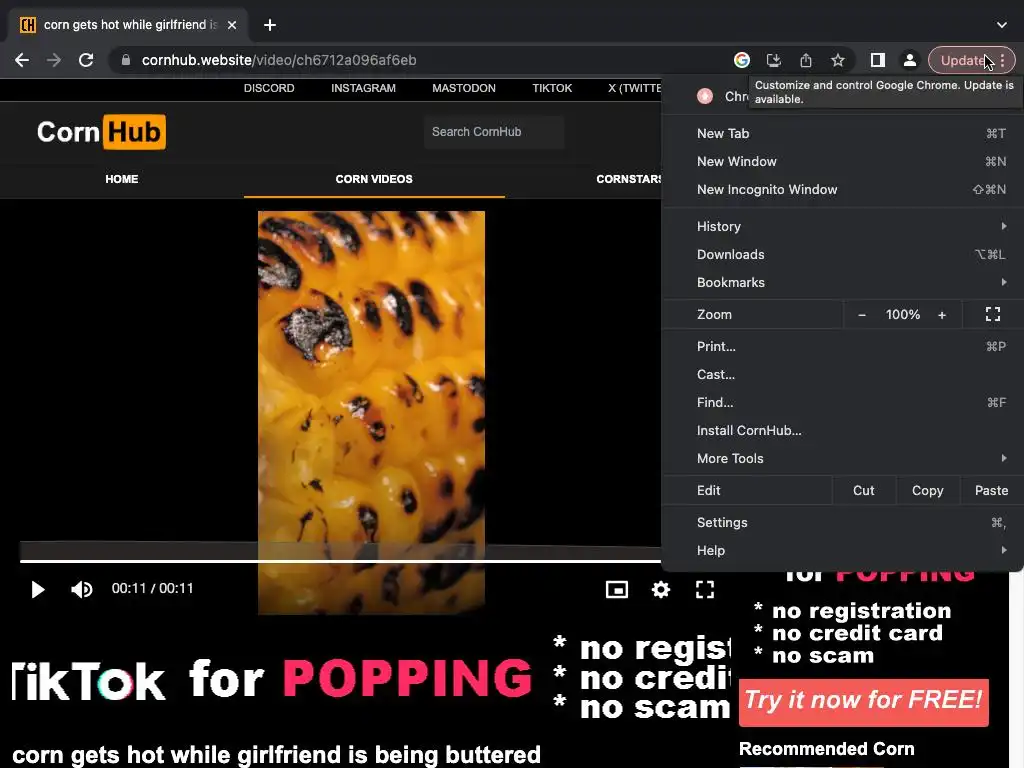Open Settings from Chrome menu
1024x768 pixels.
pos(842,522)
